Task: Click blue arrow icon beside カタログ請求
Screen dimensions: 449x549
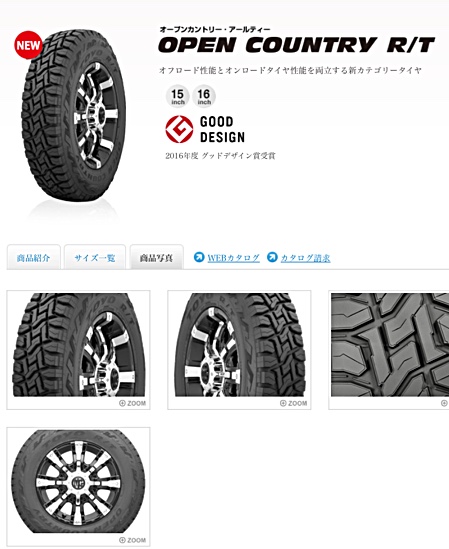Action: 272,257
